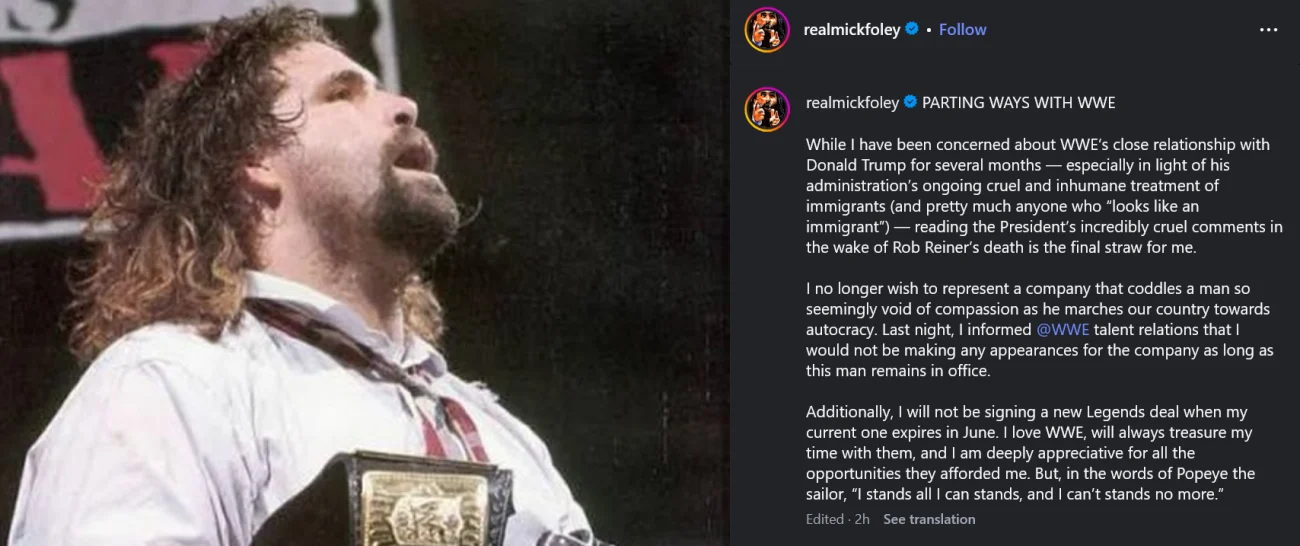
Task: Click the verified badge next to caption username
Action: [x=910, y=103]
